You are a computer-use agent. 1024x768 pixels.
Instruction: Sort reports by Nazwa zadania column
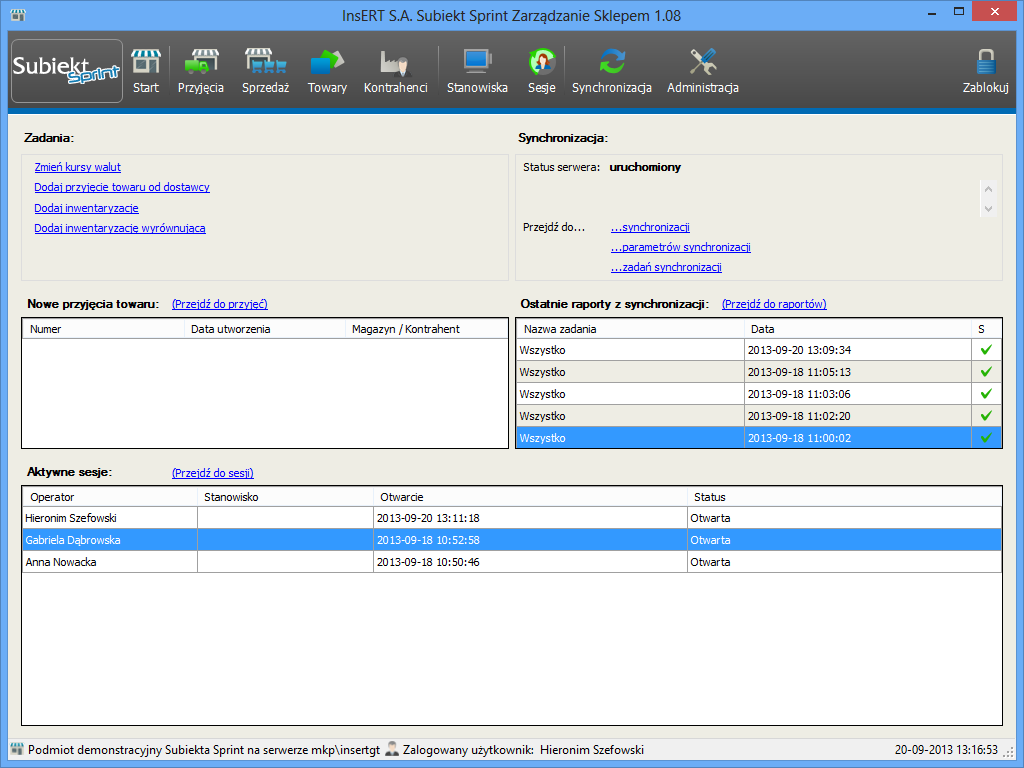(630, 329)
